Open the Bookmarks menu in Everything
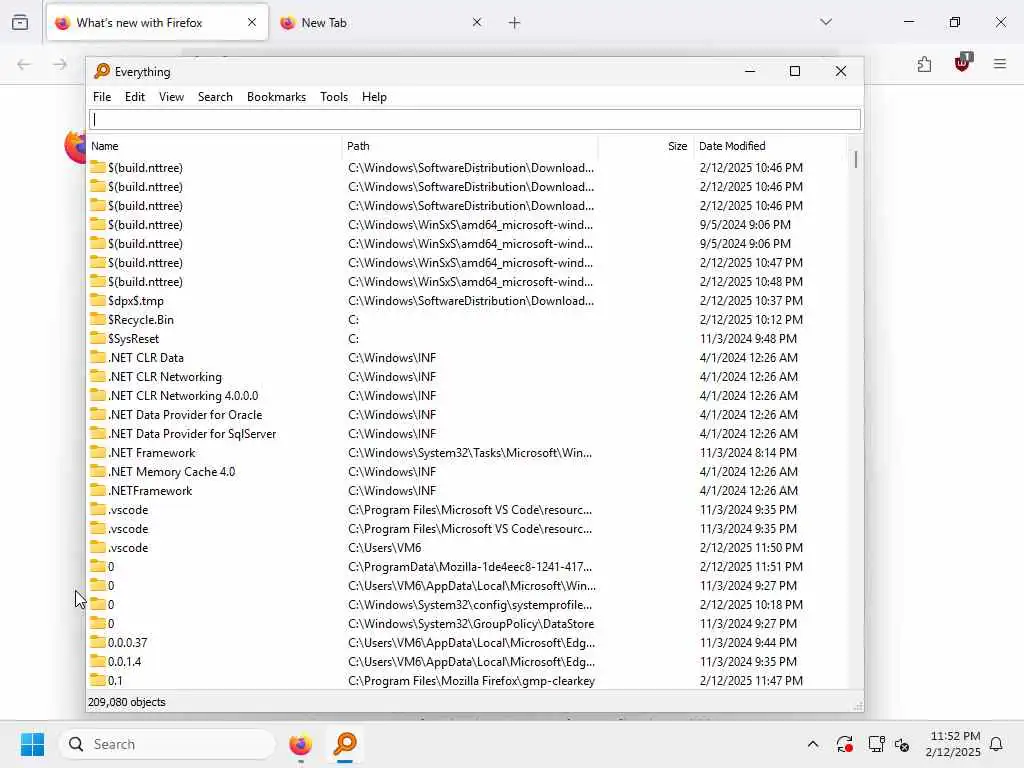Viewport: 1024px width, 768px height. pos(276,97)
